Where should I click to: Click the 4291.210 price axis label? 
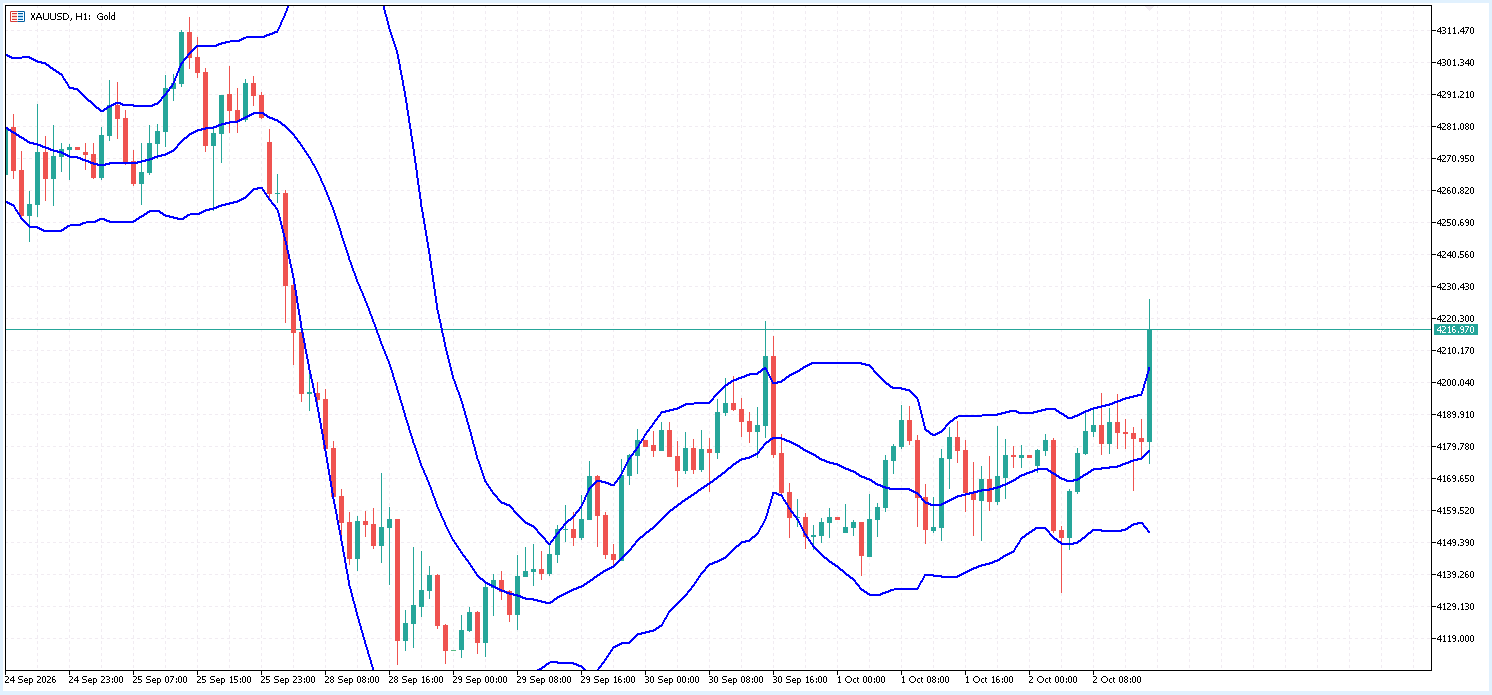1456,95
